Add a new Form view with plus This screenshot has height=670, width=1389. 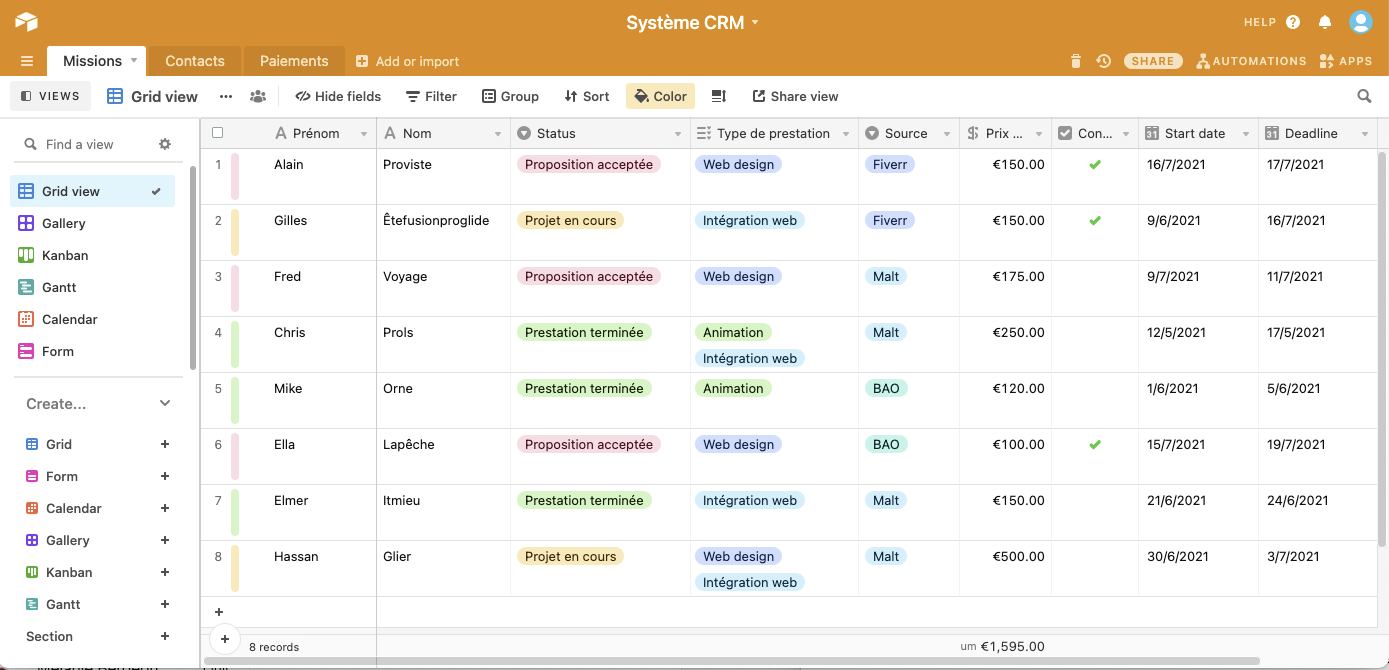pyautogui.click(x=165, y=476)
